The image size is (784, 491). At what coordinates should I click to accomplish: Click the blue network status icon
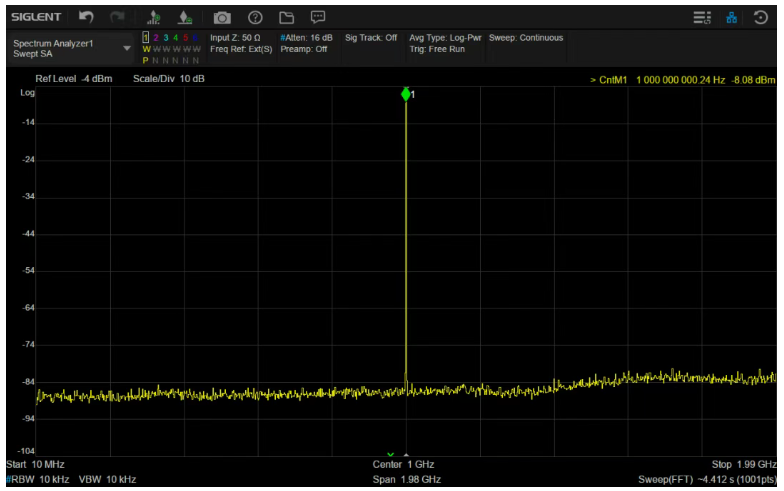(732, 18)
